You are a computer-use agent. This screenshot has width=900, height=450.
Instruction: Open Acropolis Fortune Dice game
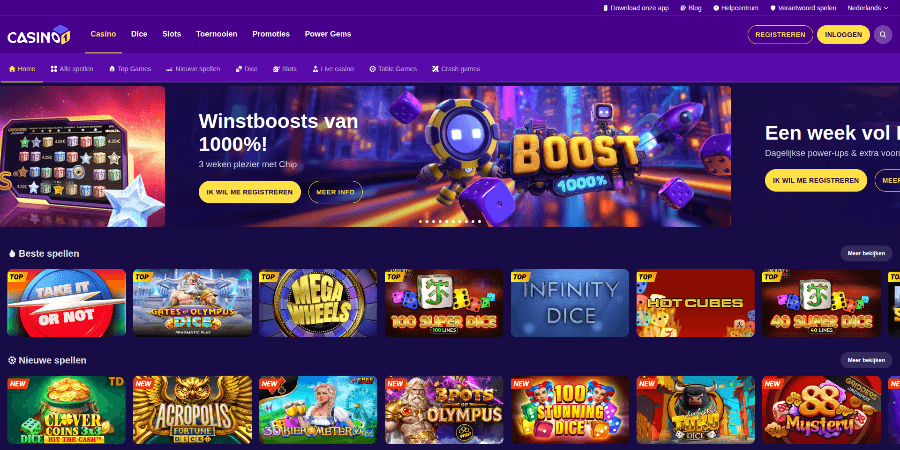[192, 410]
